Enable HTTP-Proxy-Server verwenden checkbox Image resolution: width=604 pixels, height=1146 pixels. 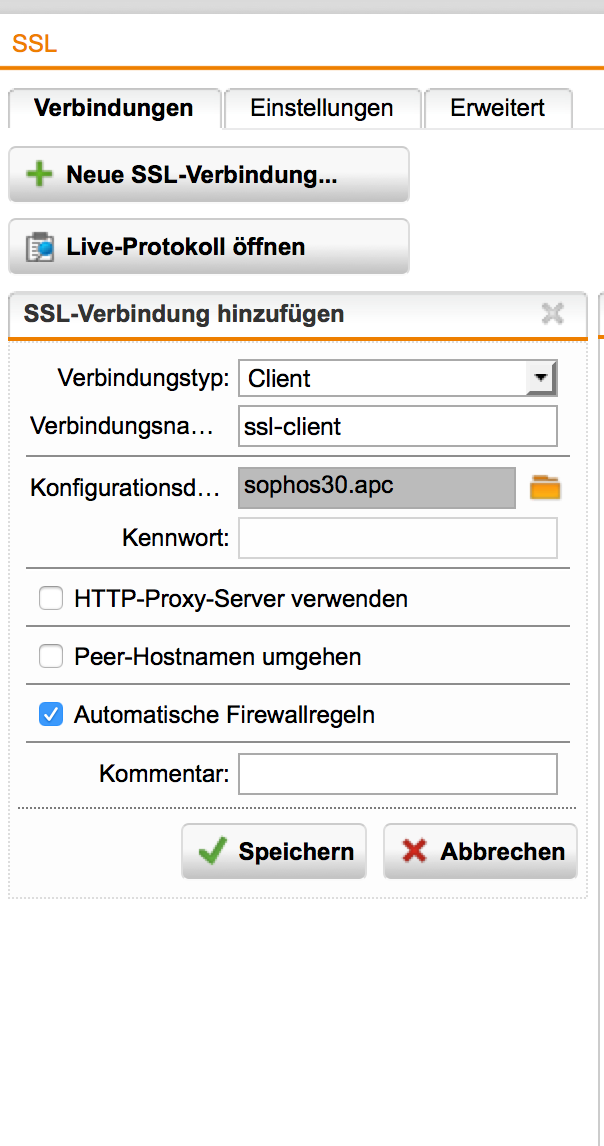(x=50, y=599)
